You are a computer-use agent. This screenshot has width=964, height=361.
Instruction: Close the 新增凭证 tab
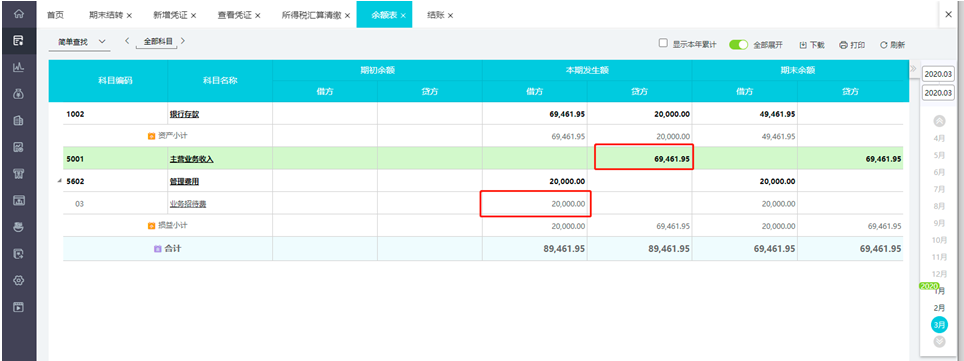click(194, 15)
